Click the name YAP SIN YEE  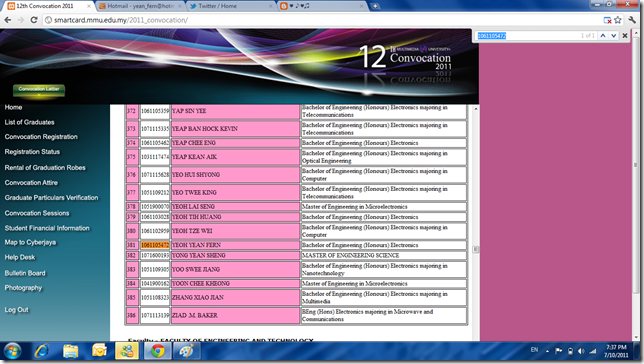click(189, 111)
